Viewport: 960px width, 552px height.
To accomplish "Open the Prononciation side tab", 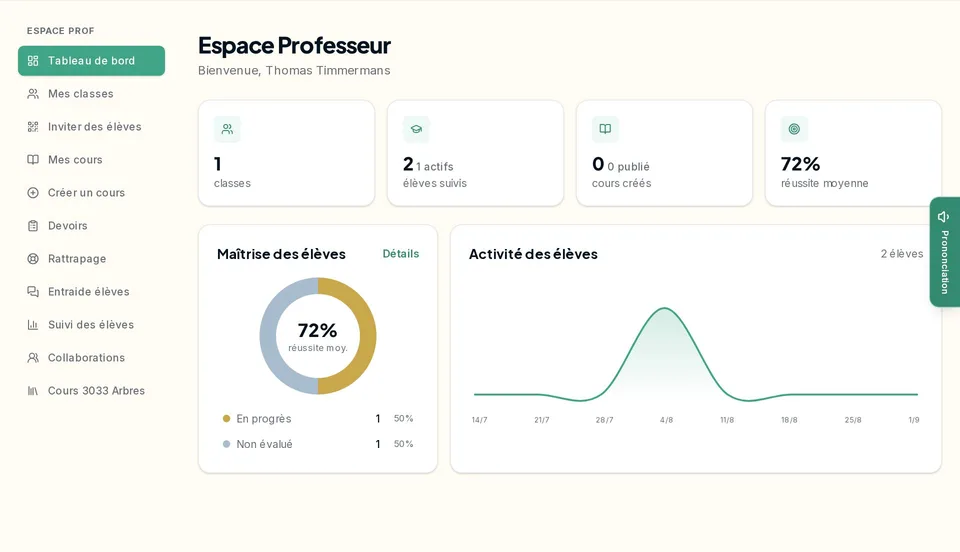I will point(945,252).
